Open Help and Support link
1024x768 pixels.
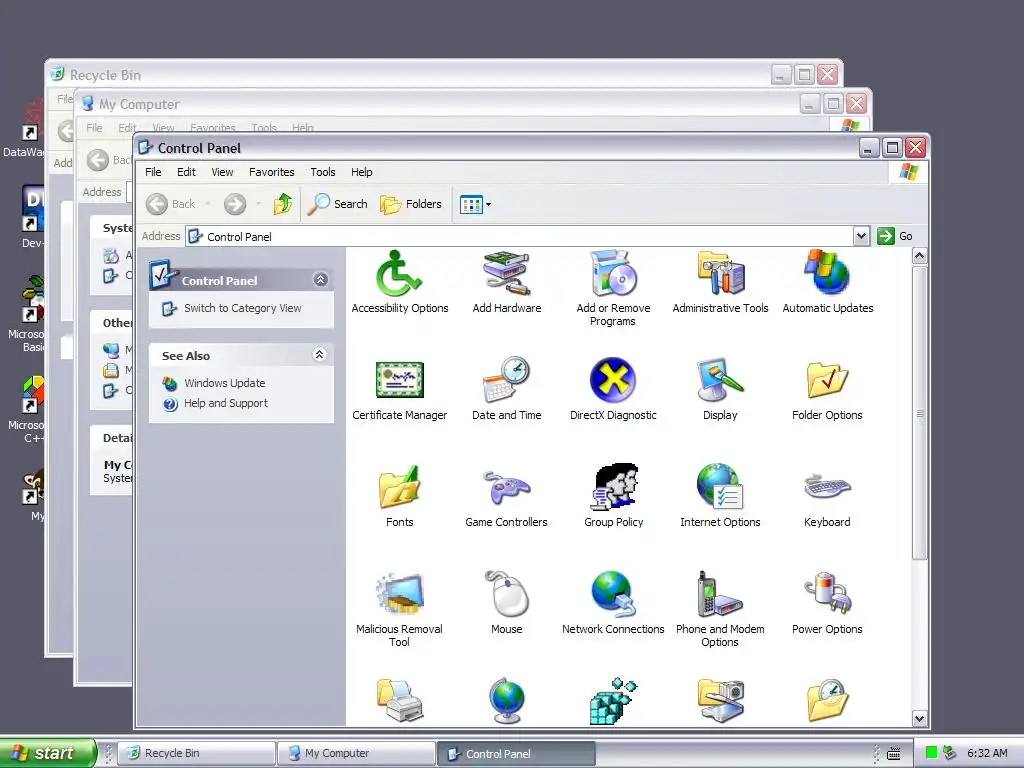click(x=226, y=403)
